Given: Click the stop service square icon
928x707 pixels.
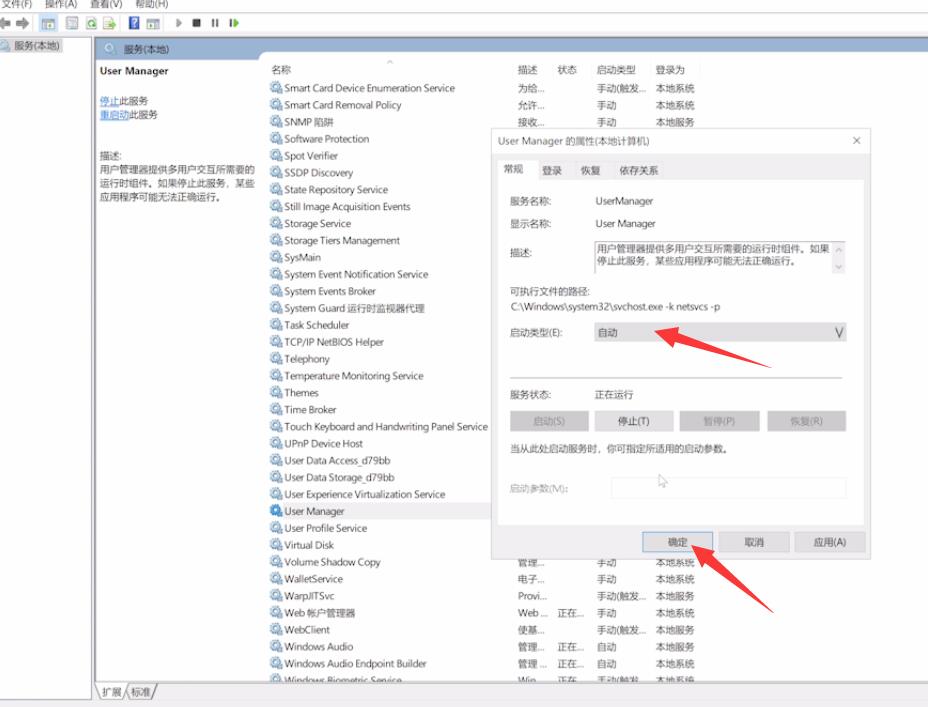Looking at the screenshot, I should coord(196,23).
